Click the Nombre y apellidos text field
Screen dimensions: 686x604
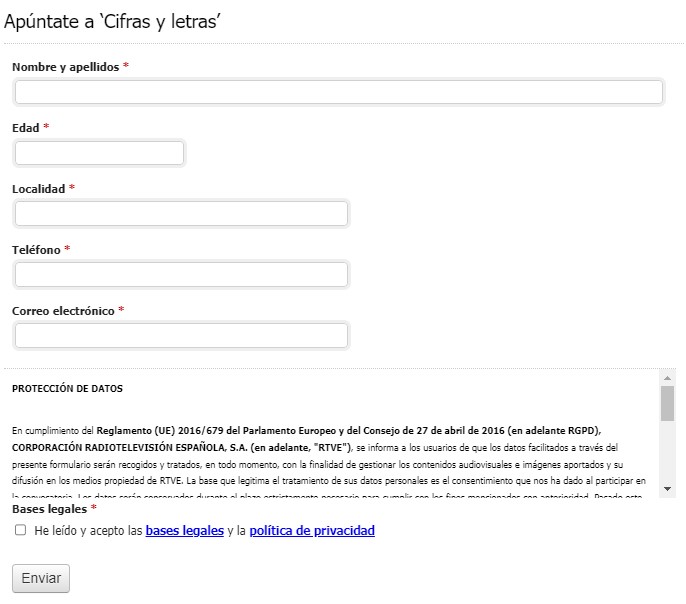pos(339,92)
